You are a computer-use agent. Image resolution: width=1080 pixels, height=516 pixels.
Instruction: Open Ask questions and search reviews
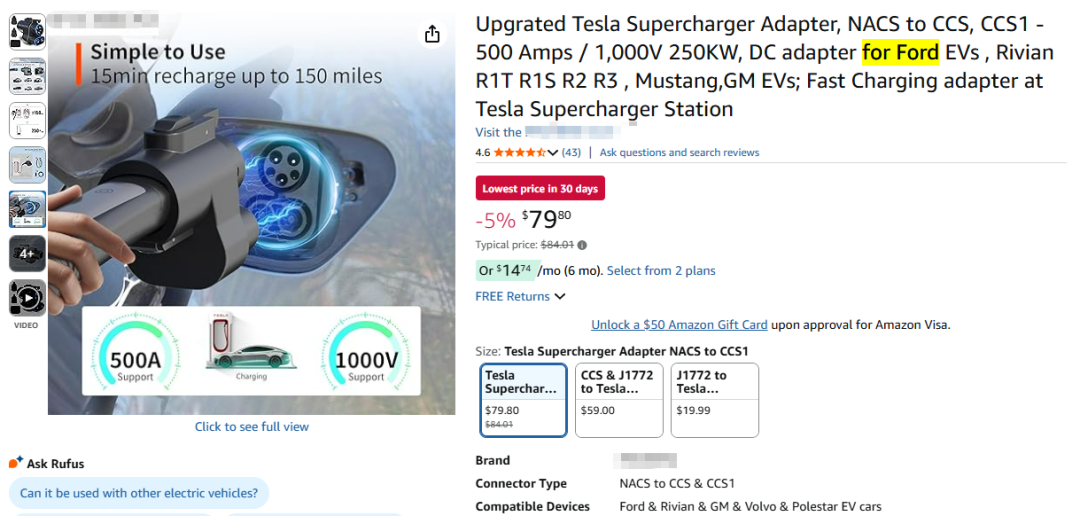[679, 153]
